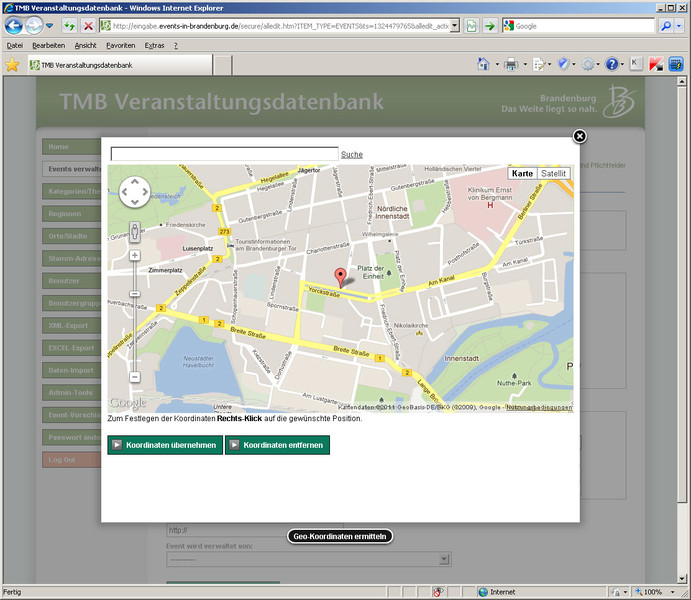Switch map to Karte view

pyautogui.click(x=522, y=174)
